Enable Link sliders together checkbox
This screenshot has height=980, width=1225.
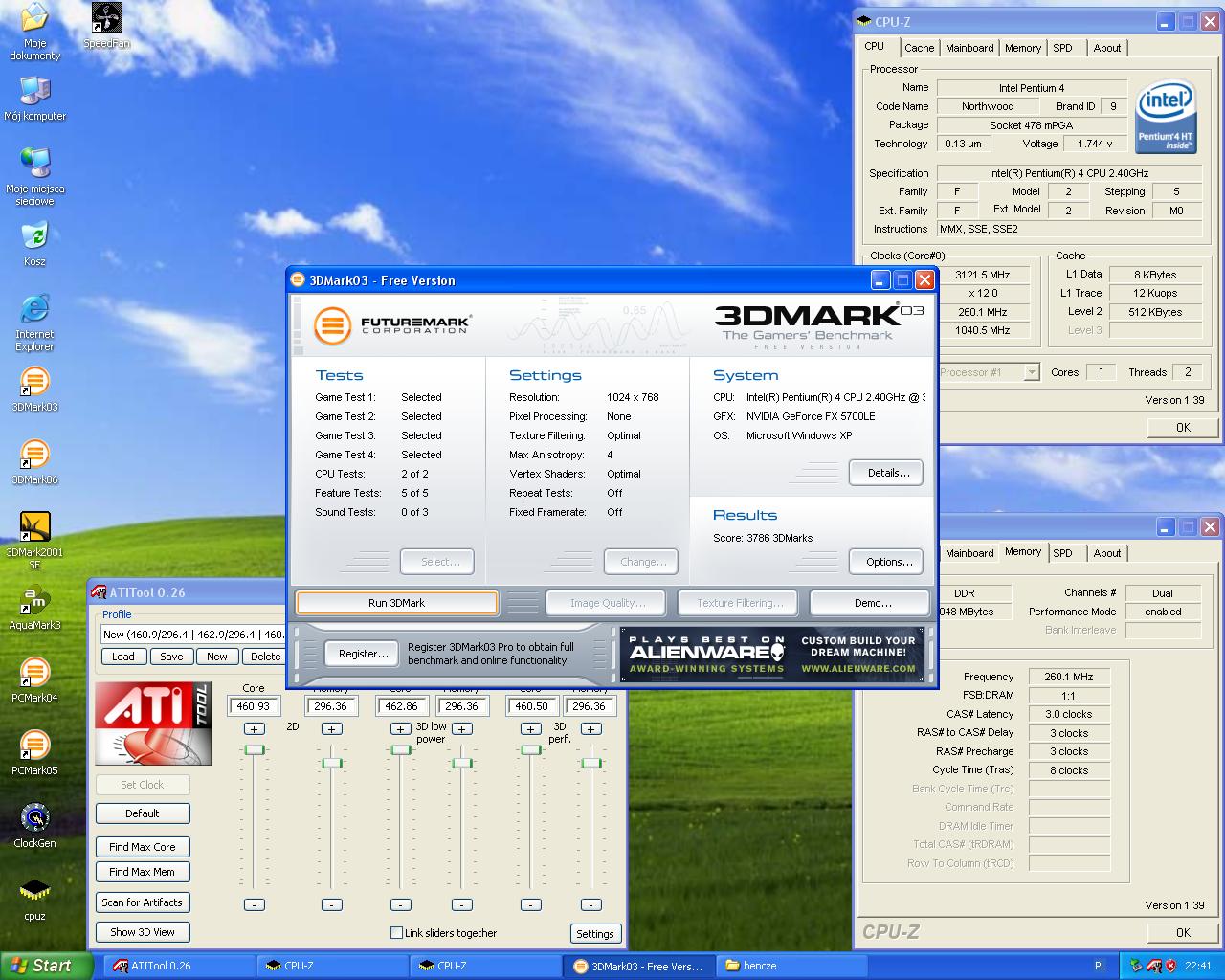click(396, 933)
